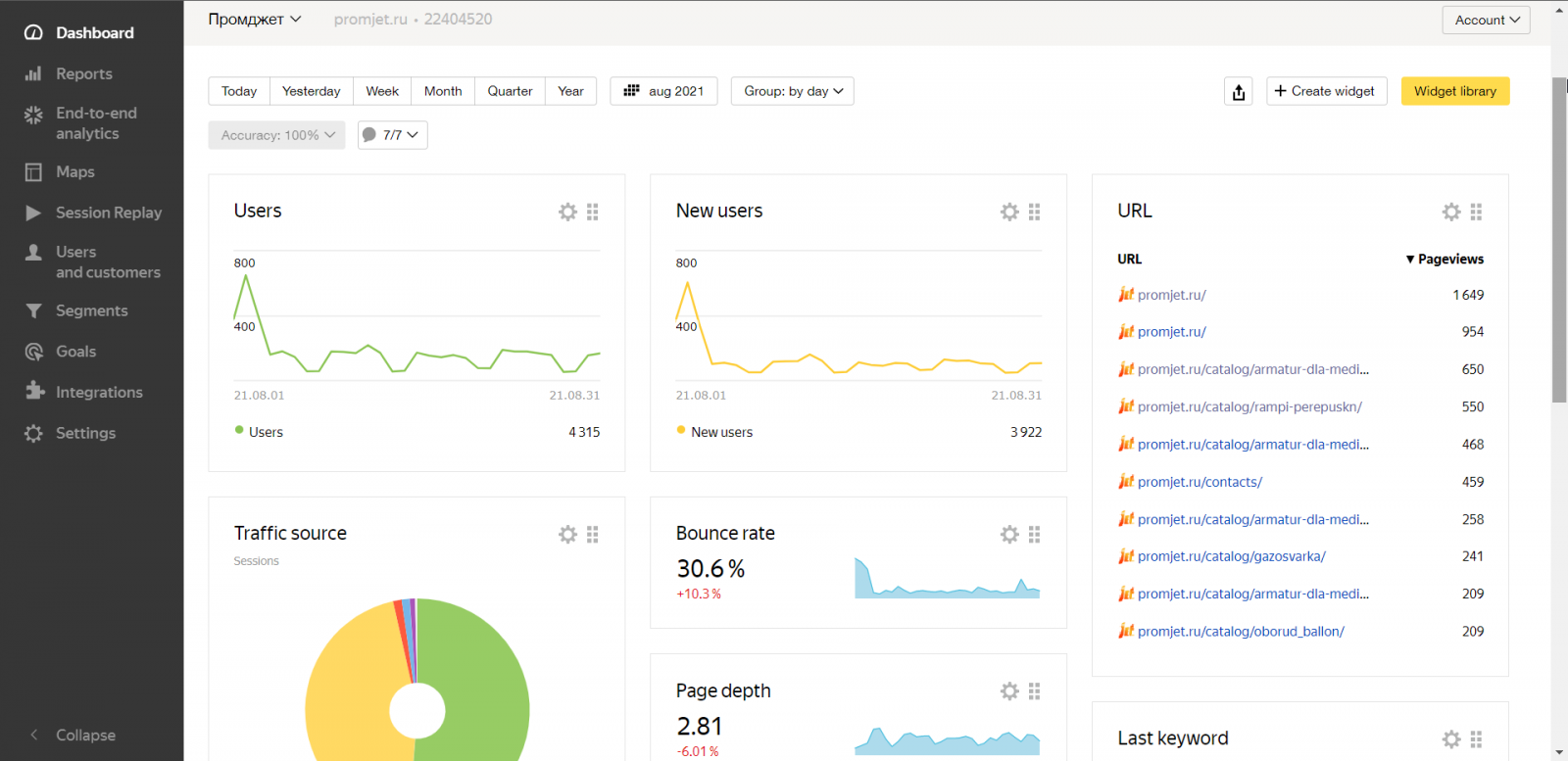Click URL widget drag handle

1477,212
